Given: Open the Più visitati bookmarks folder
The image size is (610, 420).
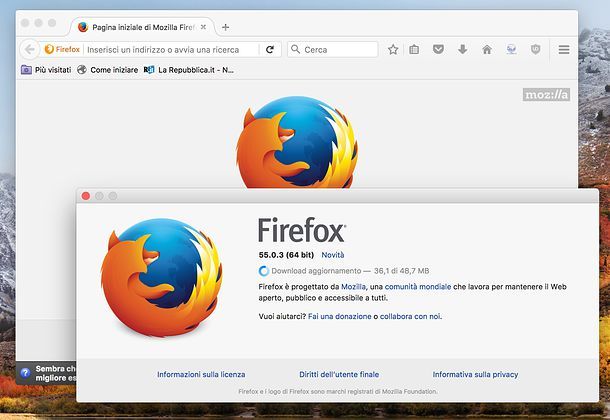Looking at the screenshot, I should (x=46, y=70).
